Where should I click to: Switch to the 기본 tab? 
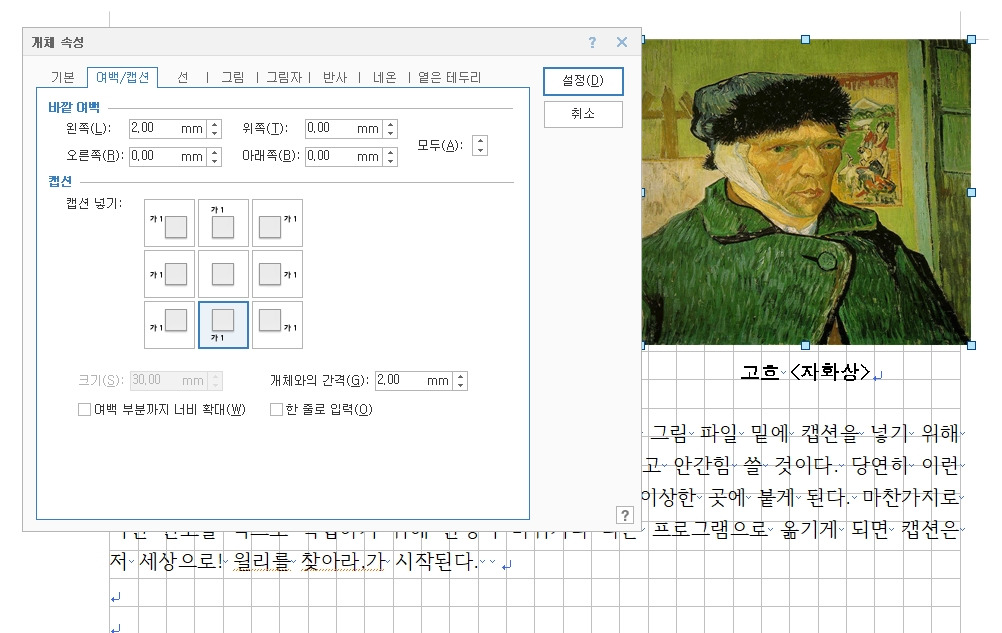tap(63, 77)
